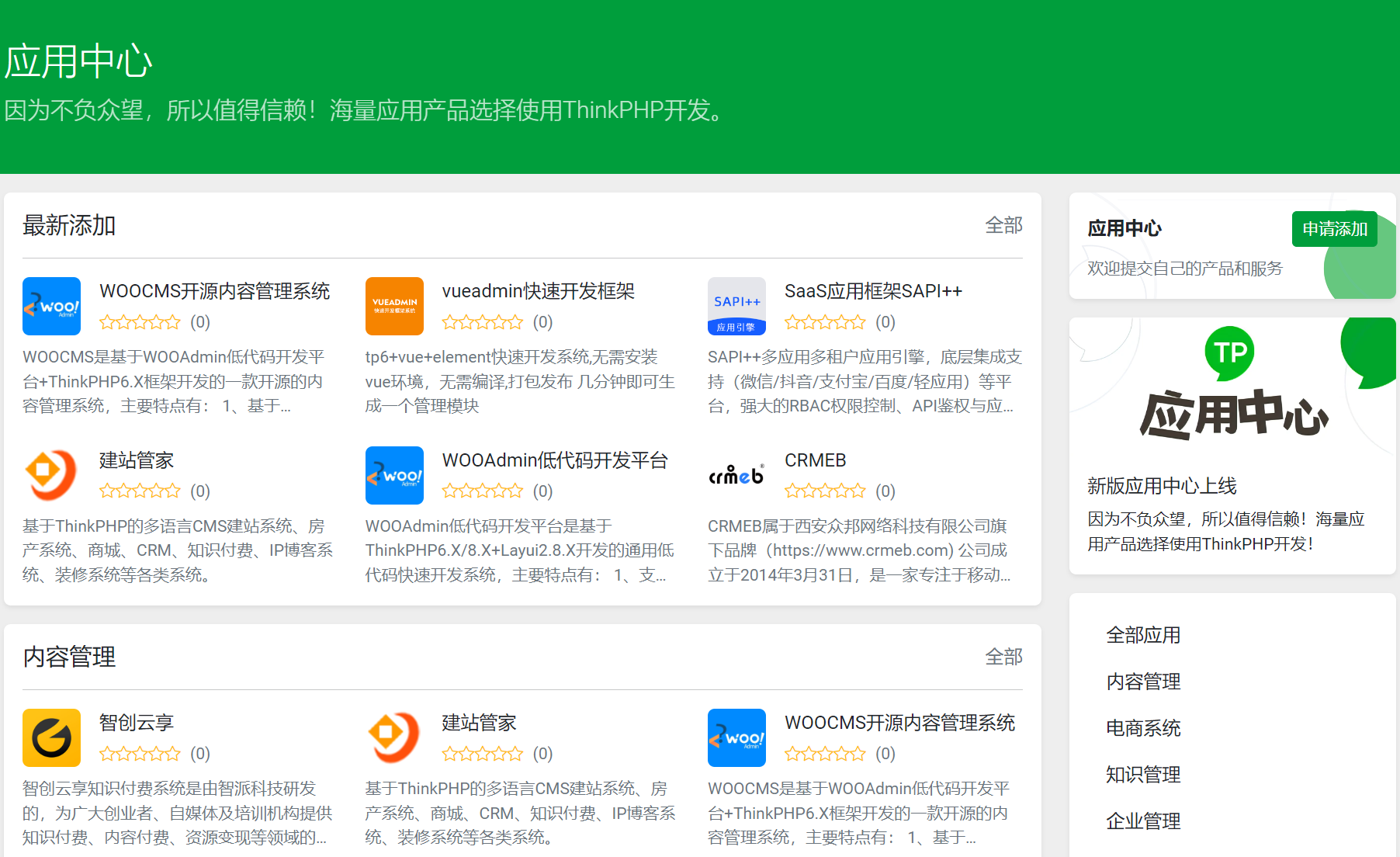View 全部 in the 最新添加 section
This screenshot has height=857, width=1400.
point(1003,225)
